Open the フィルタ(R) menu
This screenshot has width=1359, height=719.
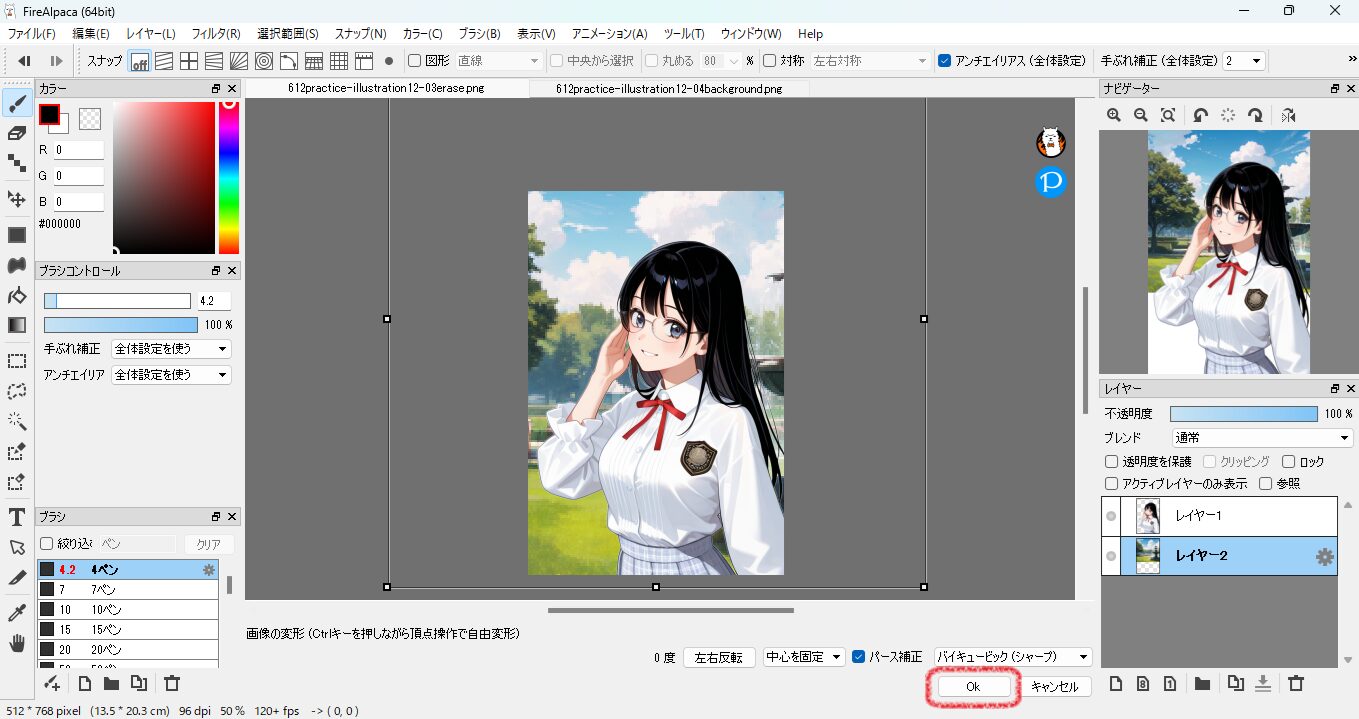coord(216,34)
